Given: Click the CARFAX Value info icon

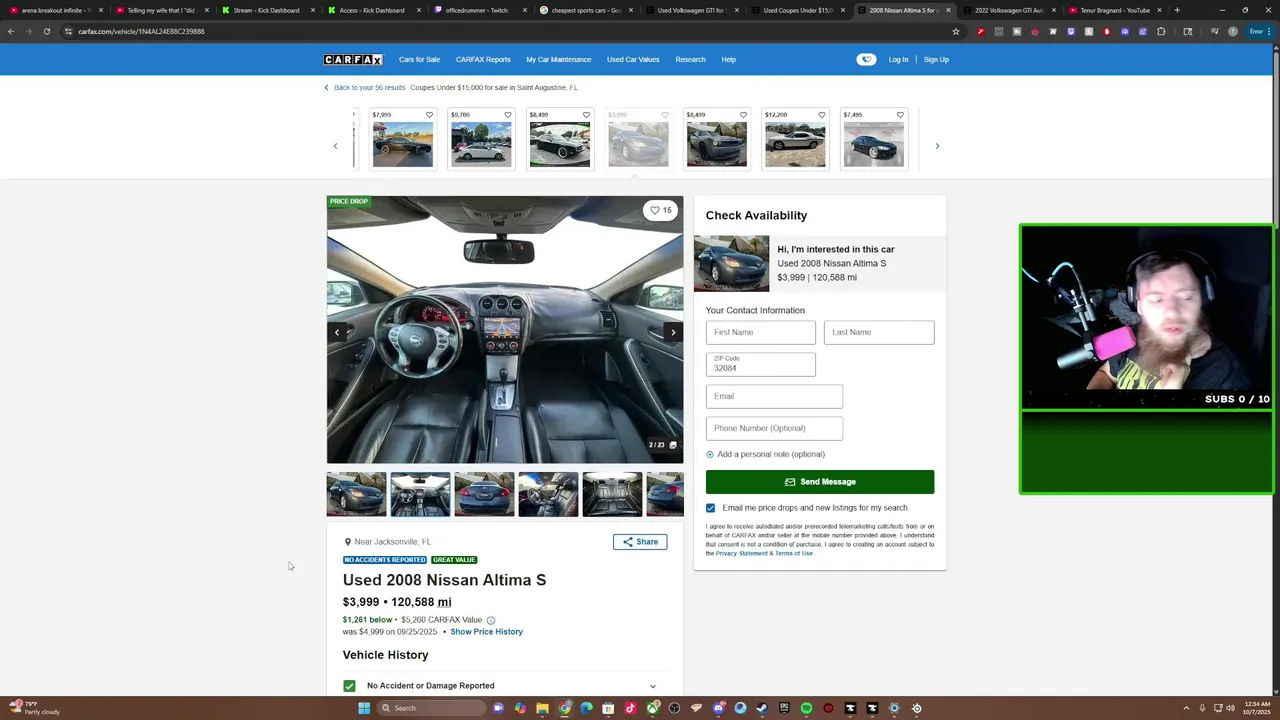Looking at the screenshot, I should [x=490, y=620].
